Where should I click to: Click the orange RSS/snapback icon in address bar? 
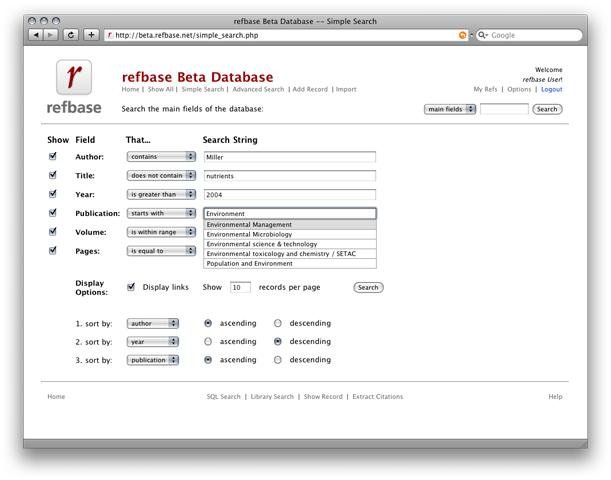[x=462, y=35]
